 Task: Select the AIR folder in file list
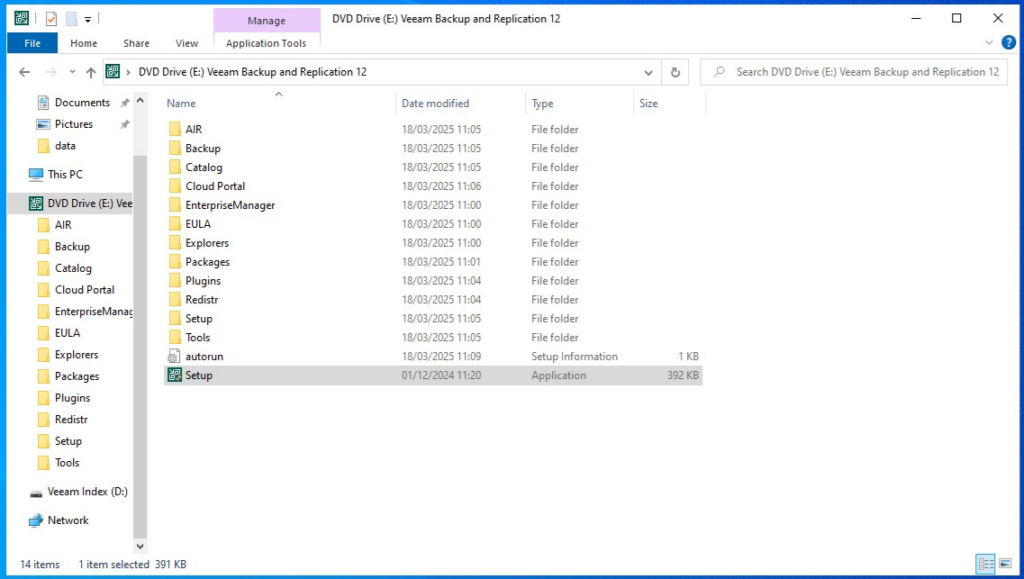pos(193,129)
